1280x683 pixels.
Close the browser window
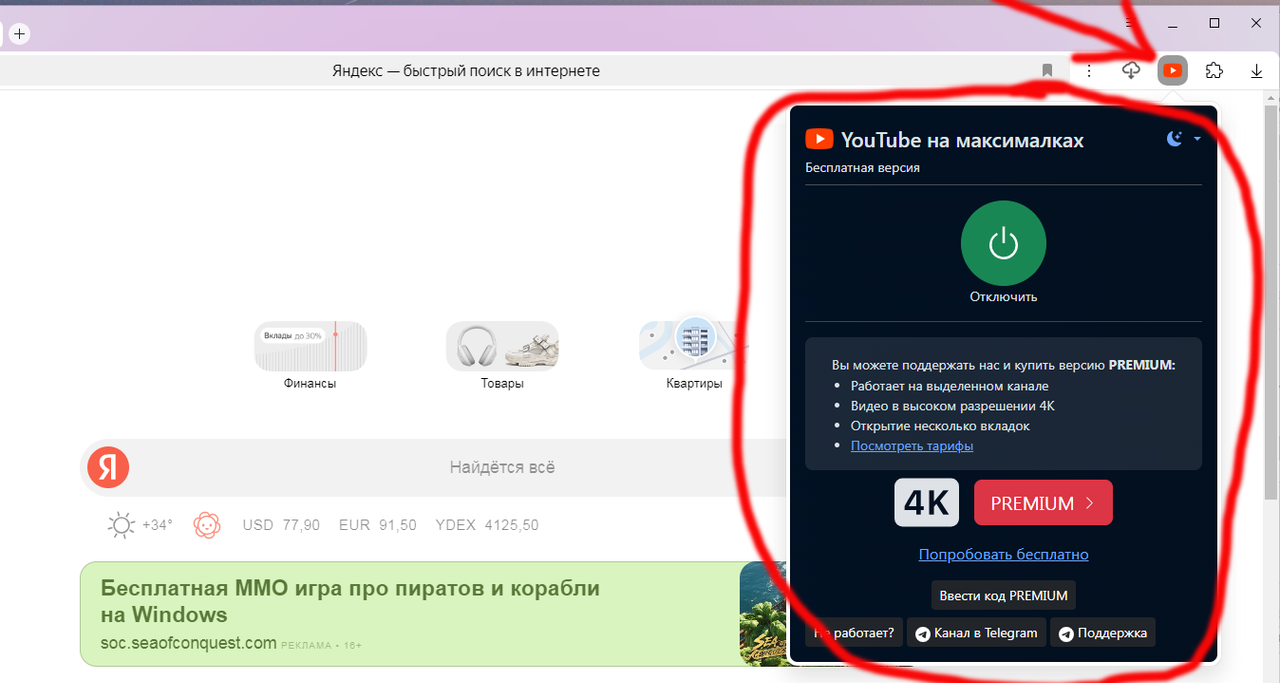[x=1257, y=23]
